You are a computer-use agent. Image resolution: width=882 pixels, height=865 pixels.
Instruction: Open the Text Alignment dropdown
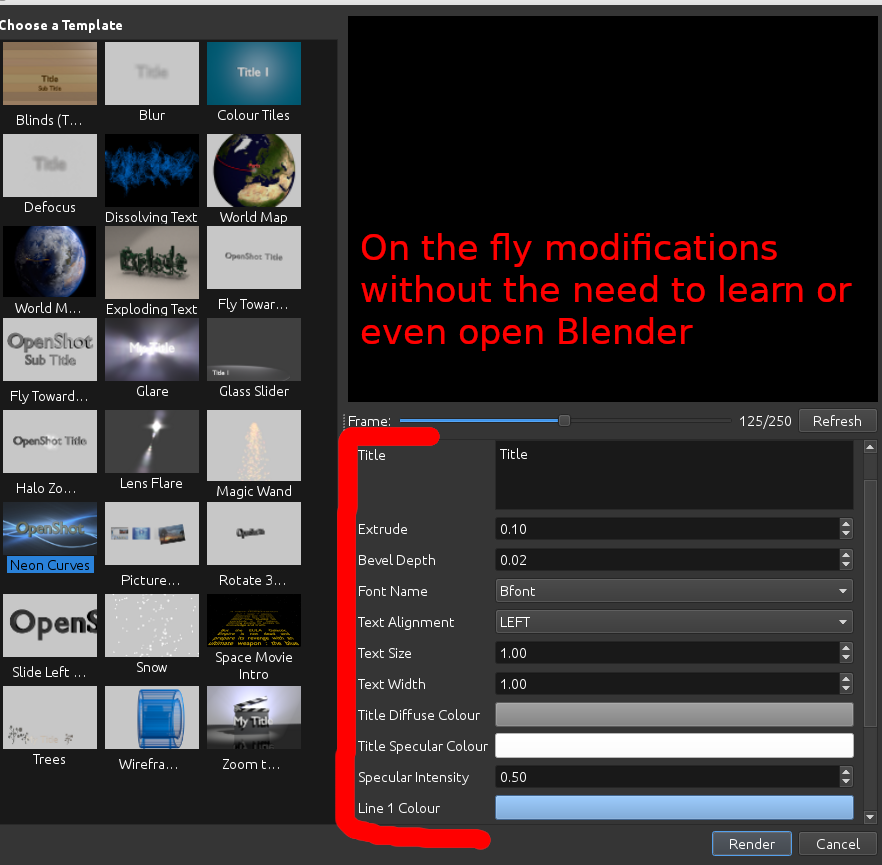[674, 622]
